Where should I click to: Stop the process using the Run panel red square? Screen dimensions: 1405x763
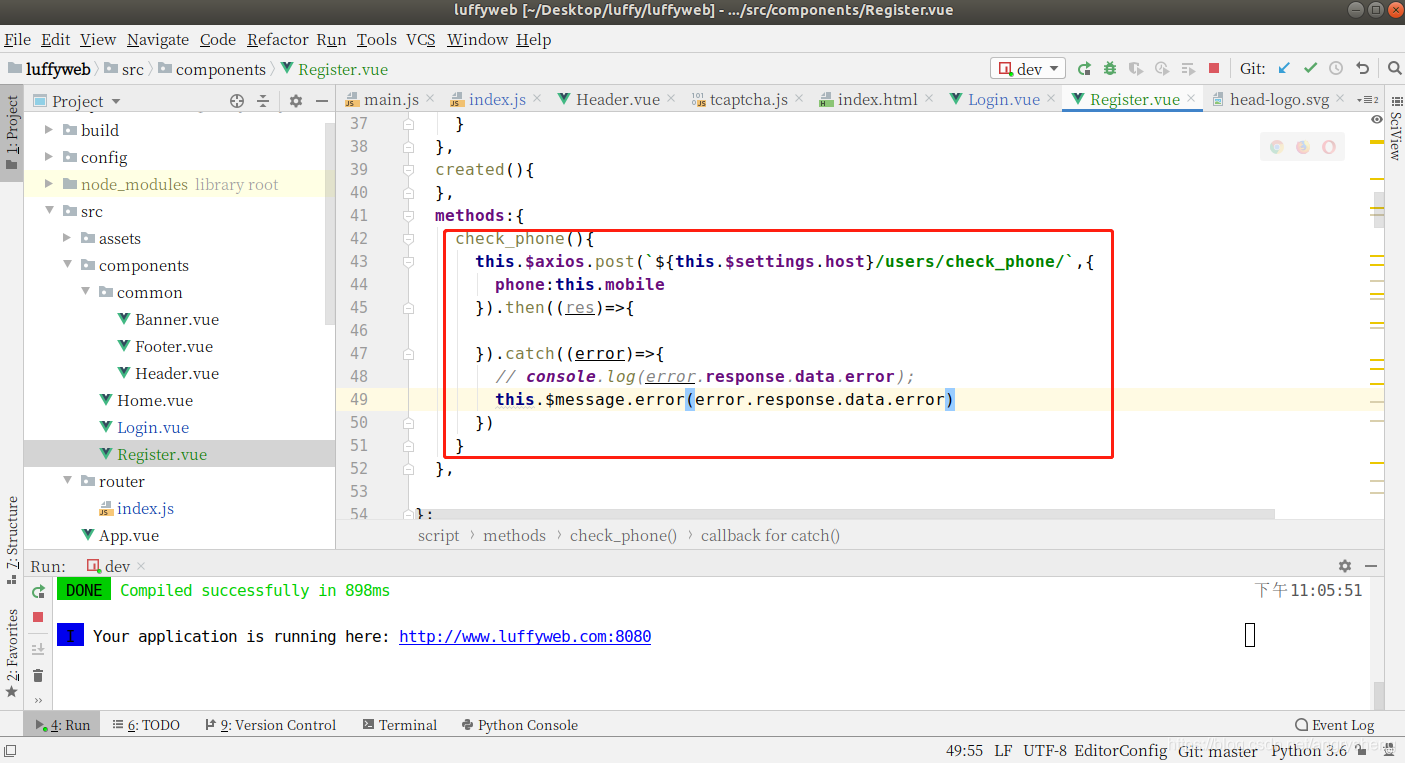38,617
